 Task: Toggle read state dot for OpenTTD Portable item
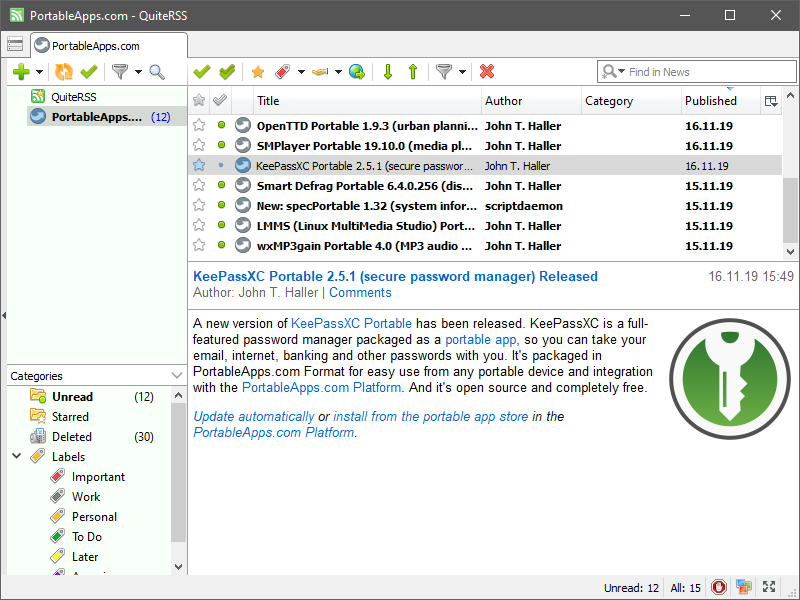221,126
